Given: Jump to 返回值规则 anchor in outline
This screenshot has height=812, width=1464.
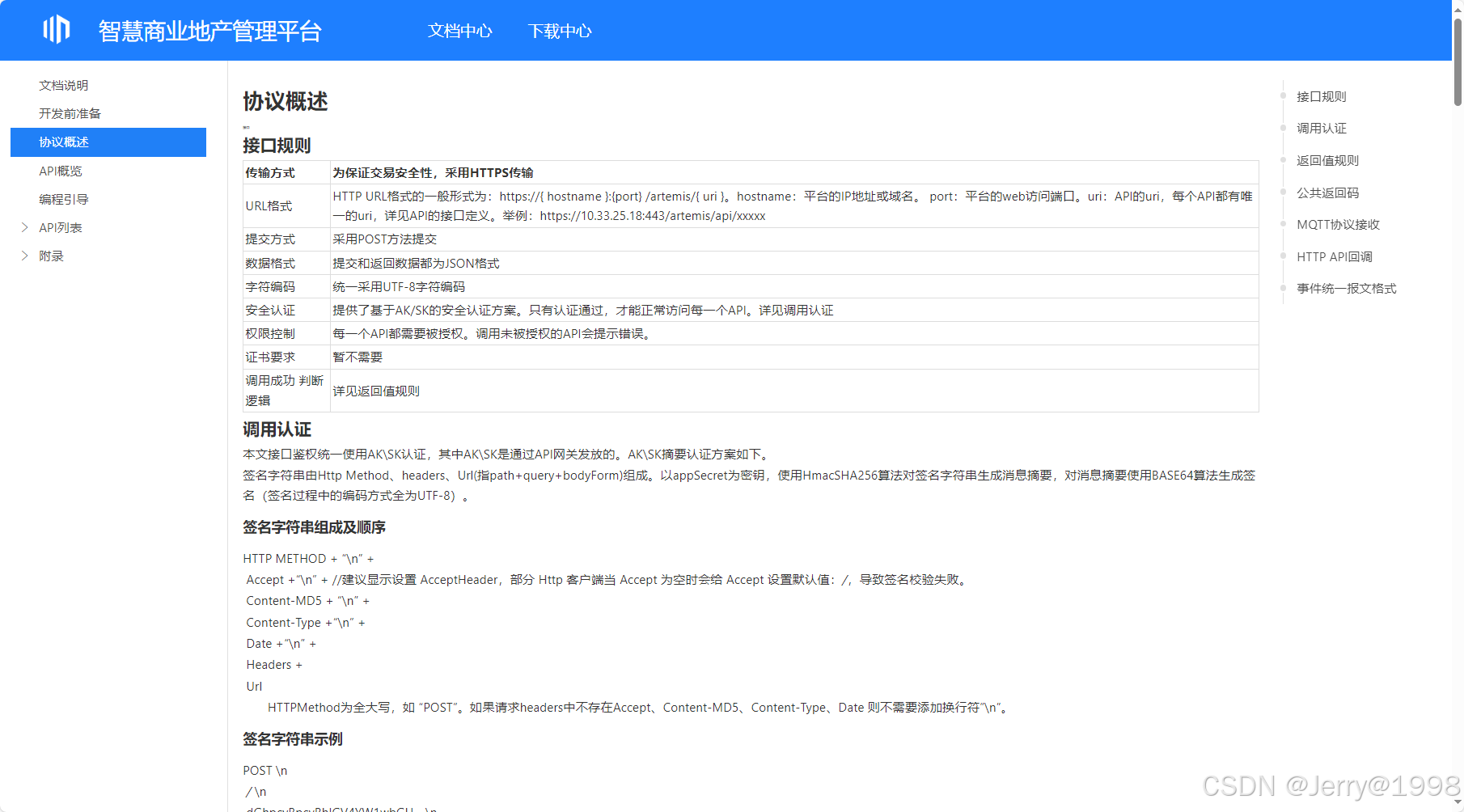Looking at the screenshot, I should point(1328,160).
